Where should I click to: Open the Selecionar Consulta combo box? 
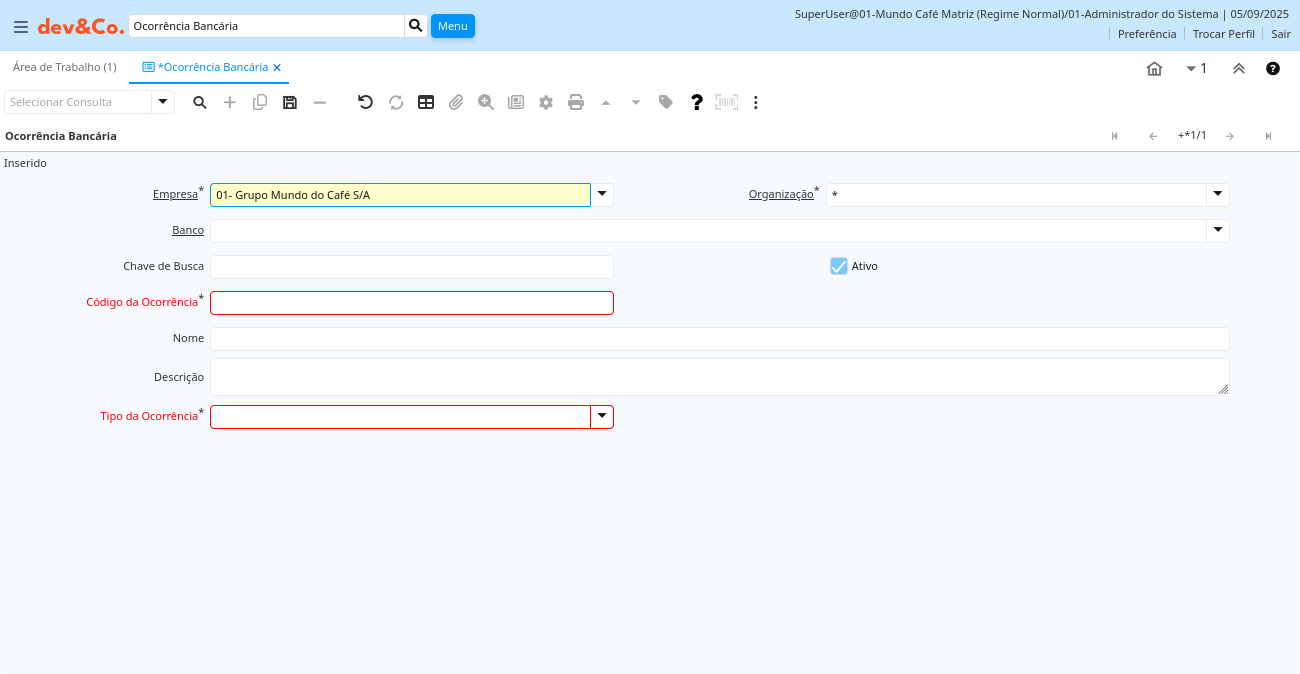(x=163, y=102)
